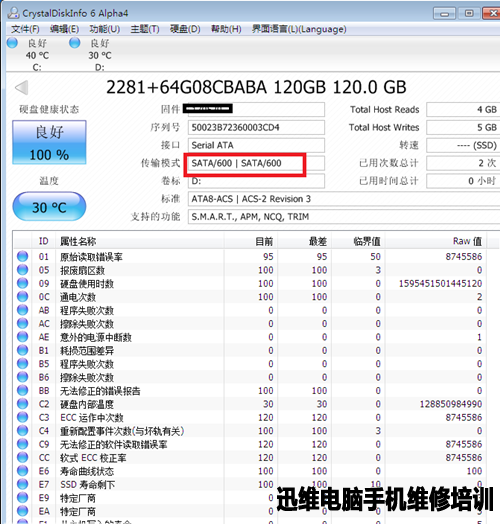This screenshot has height=524, width=500.
Task: Click status orb for attribute 01 原始读取错误率
Action: point(23,256)
